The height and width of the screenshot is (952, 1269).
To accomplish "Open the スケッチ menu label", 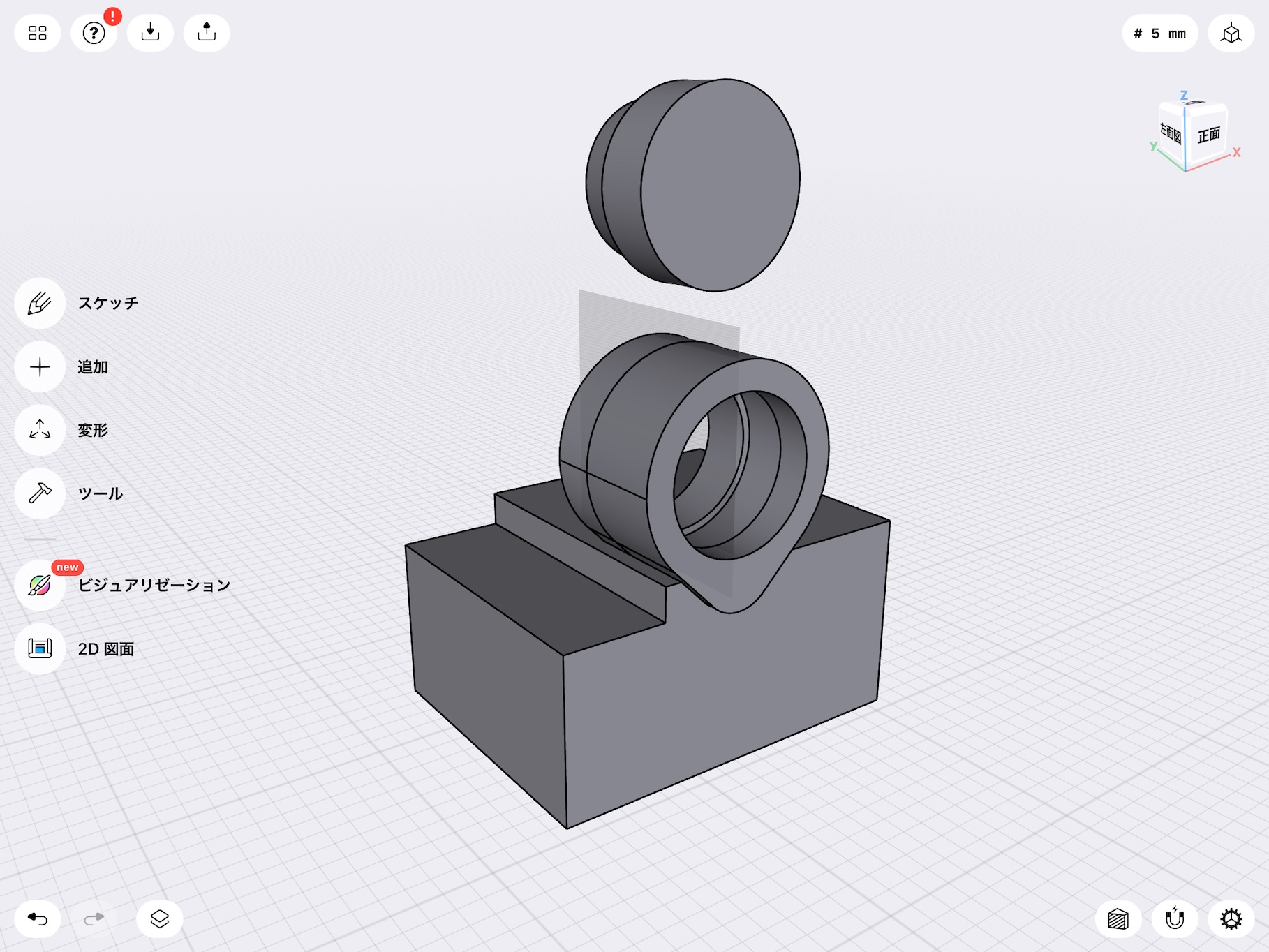I will pyautogui.click(x=108, y=303).
